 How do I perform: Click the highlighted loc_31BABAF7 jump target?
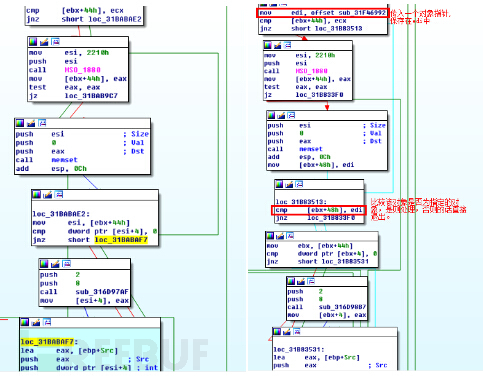coord(121,240)
